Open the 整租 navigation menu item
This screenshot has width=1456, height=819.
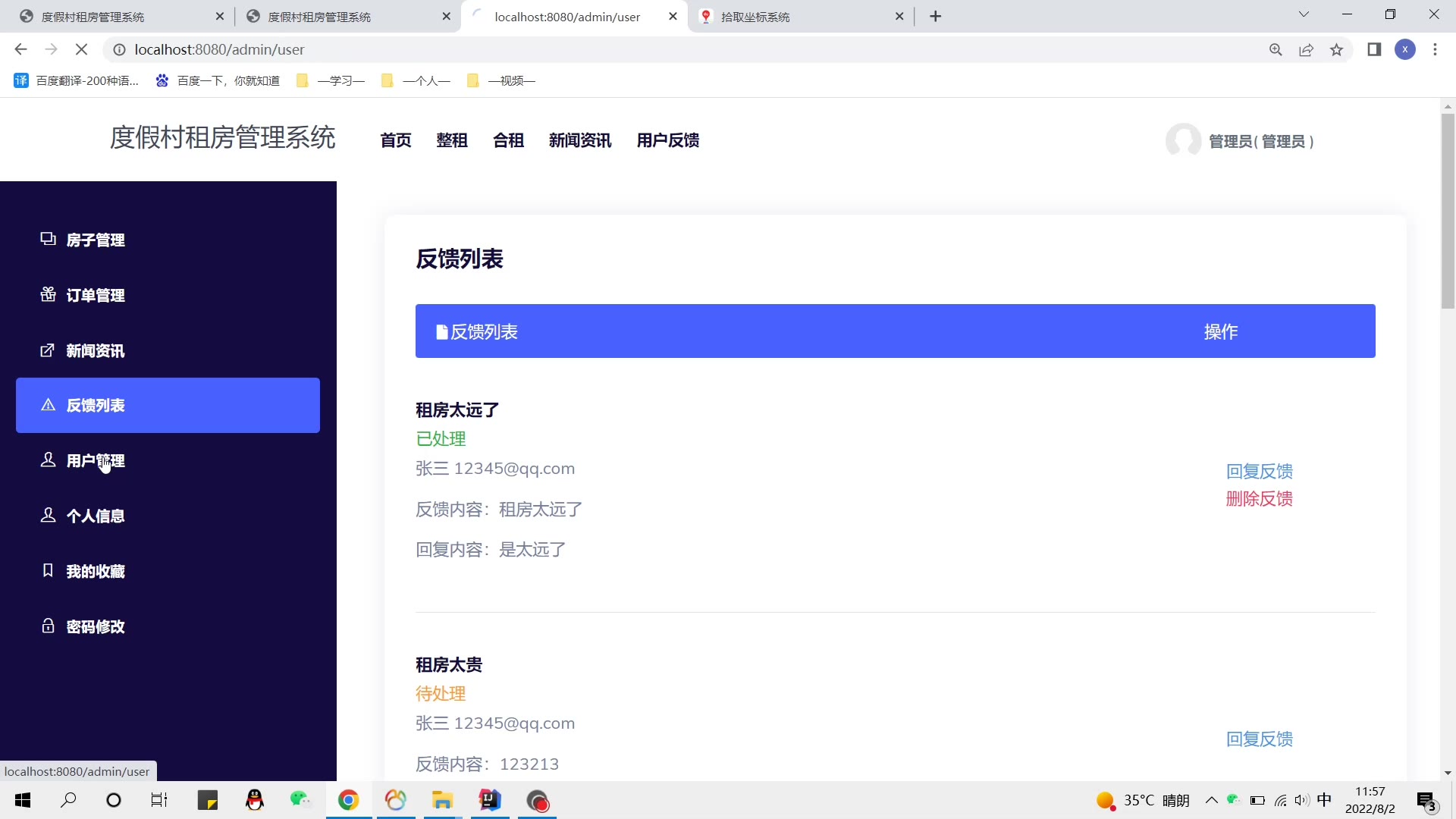coord(452,140)
